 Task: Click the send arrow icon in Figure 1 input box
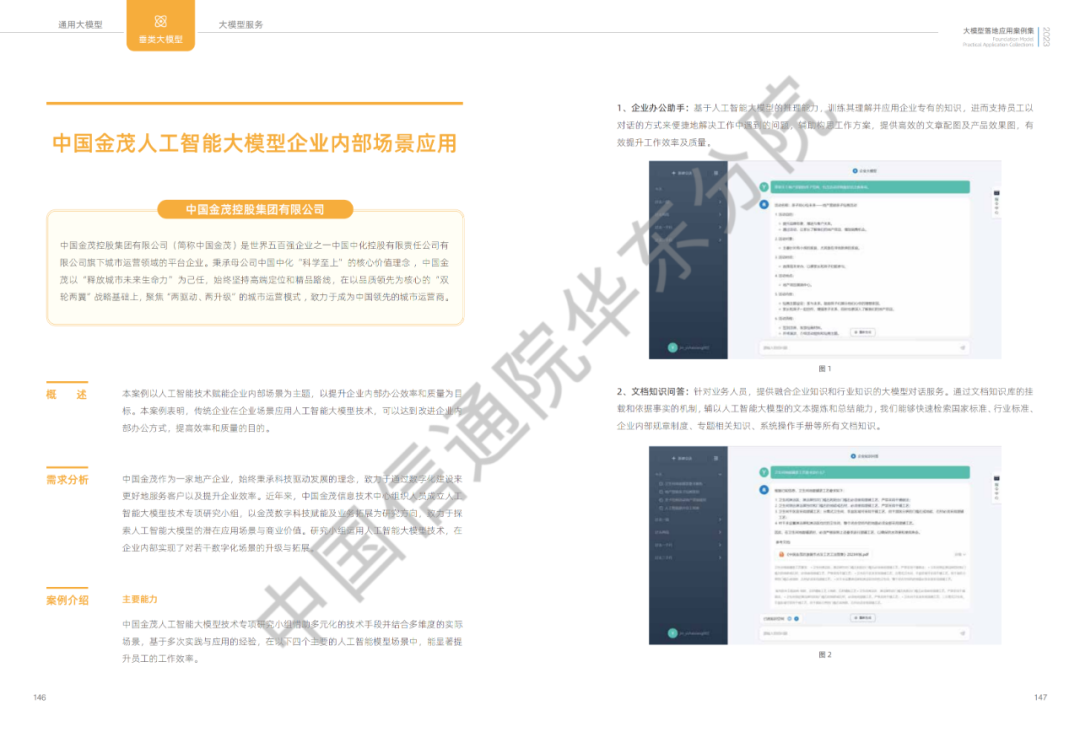click(x=962, y=348)
